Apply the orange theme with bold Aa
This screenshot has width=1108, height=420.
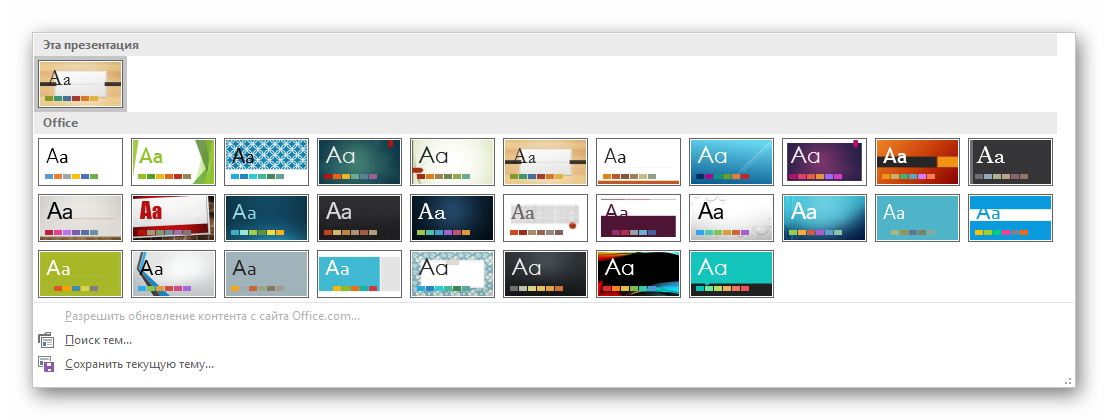tap(918, 162)
